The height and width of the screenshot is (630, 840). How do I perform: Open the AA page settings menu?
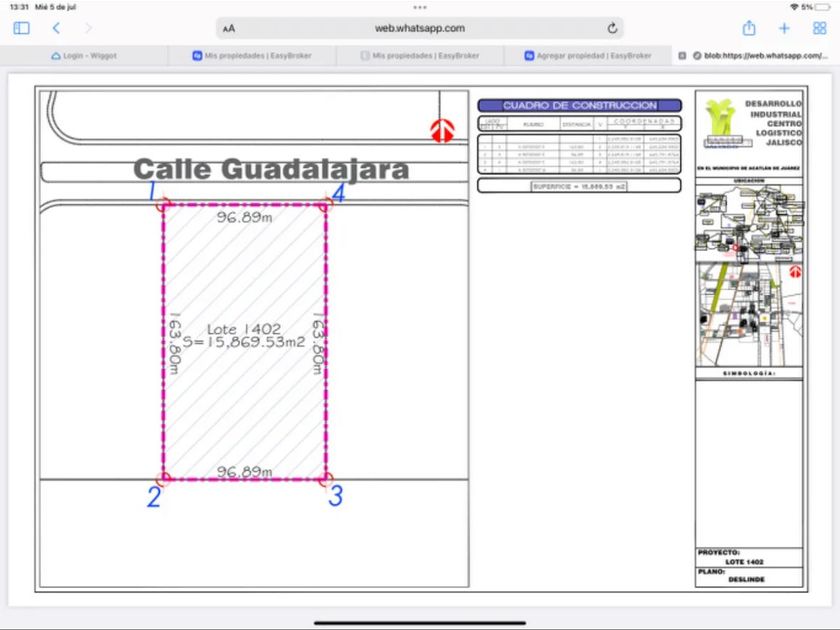230,28
